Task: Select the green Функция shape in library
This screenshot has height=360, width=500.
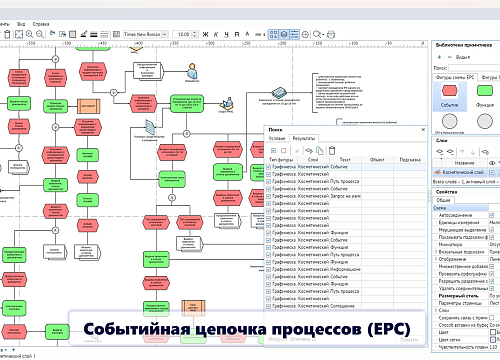Action: click(x=485, y=91)
